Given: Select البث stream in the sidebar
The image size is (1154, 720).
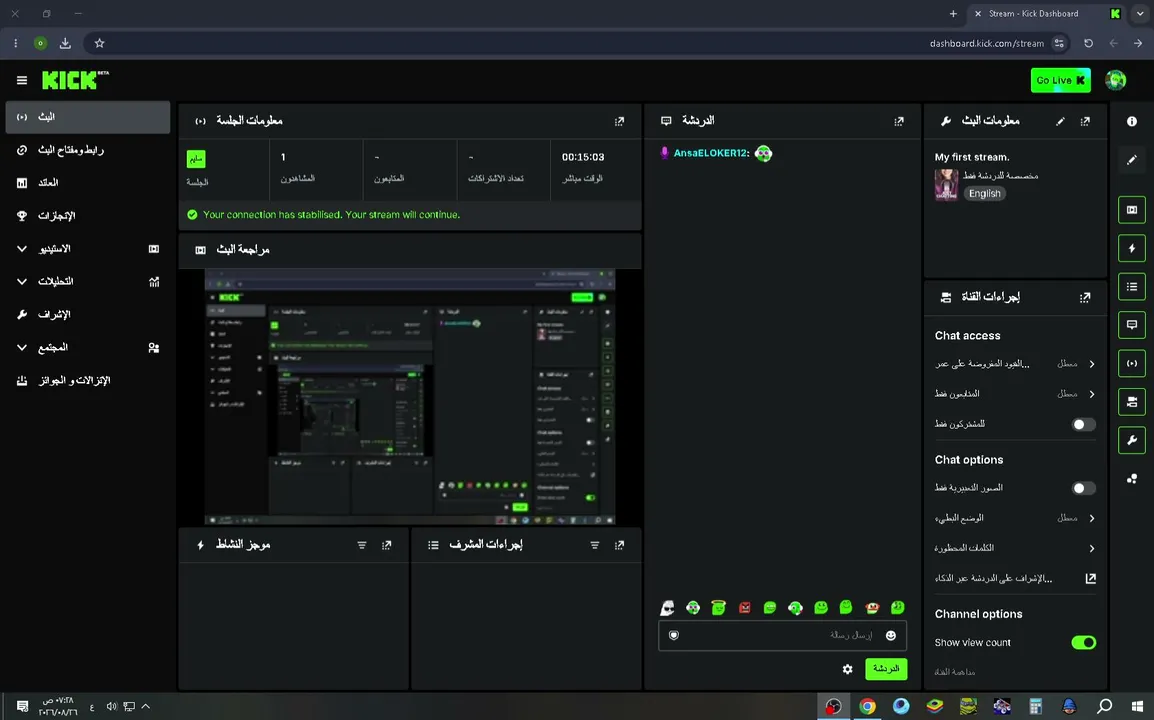Looking at the screenshot, I should 88,117.
